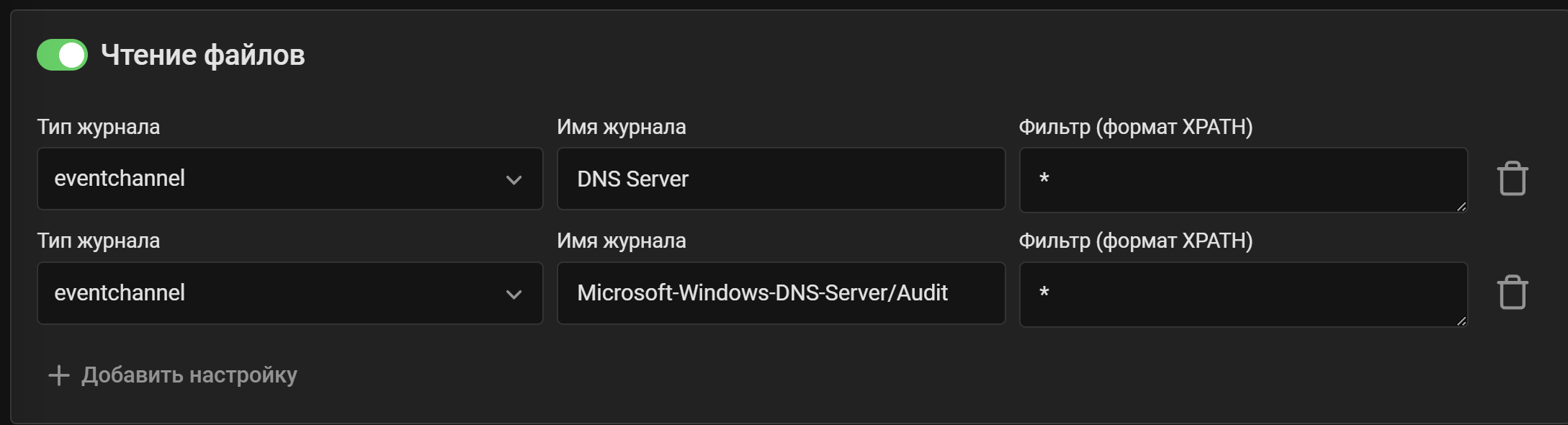Click the Чтение файлов heading

pyautogui.click(x=203, y=54)
